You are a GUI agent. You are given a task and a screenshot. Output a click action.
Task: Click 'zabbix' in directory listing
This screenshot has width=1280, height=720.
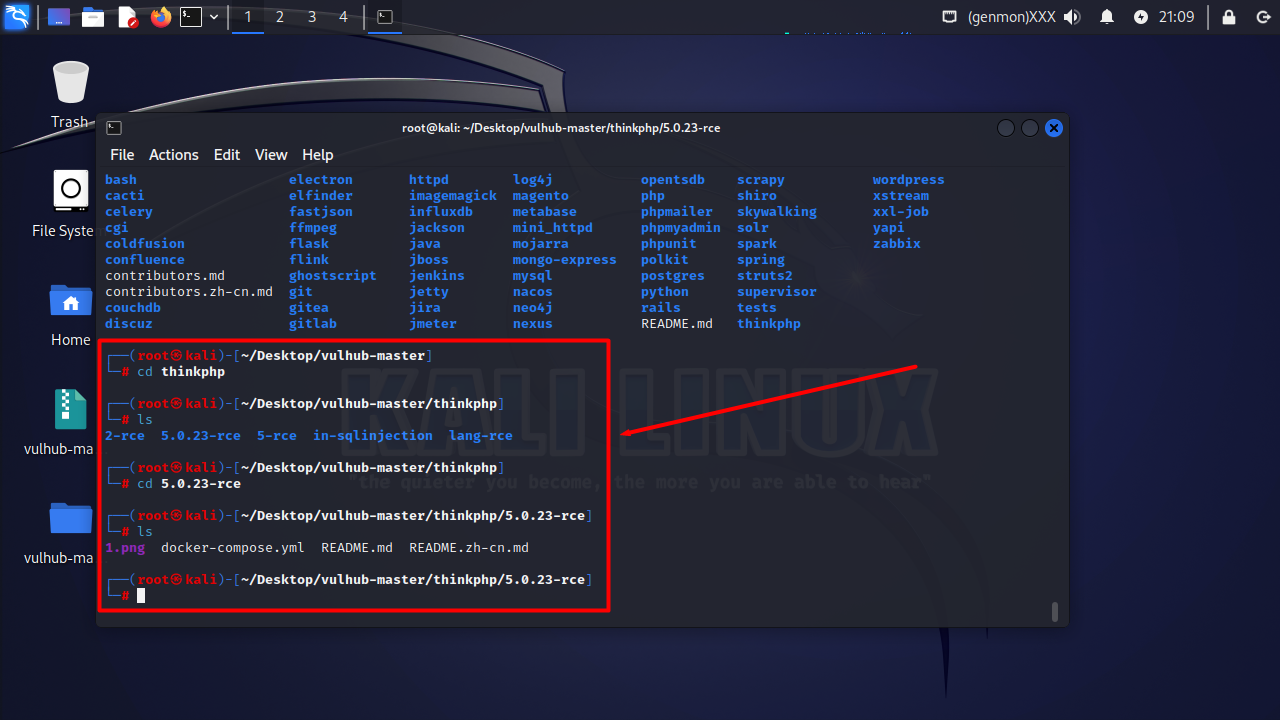(x=897, y=243)
